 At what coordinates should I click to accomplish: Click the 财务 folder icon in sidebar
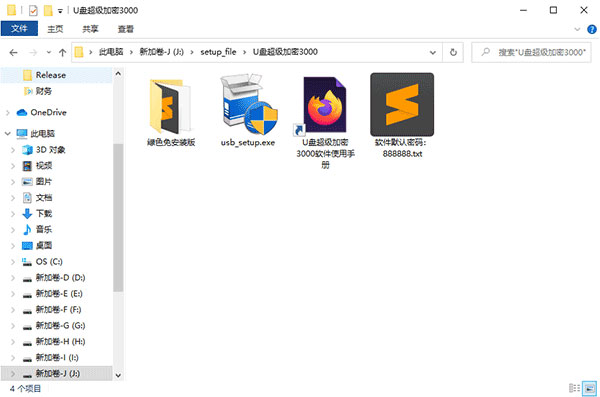click(28, 91)
